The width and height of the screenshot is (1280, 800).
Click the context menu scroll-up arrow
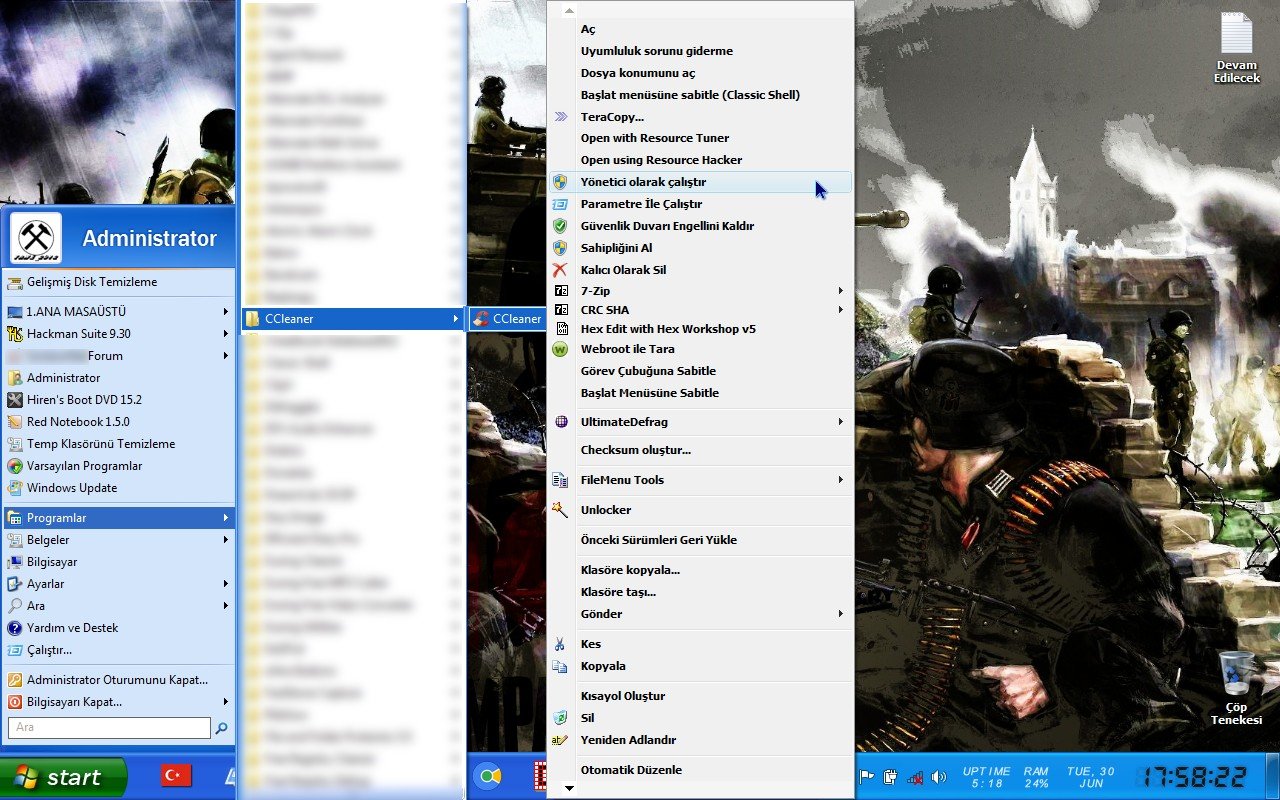[569, 11]
